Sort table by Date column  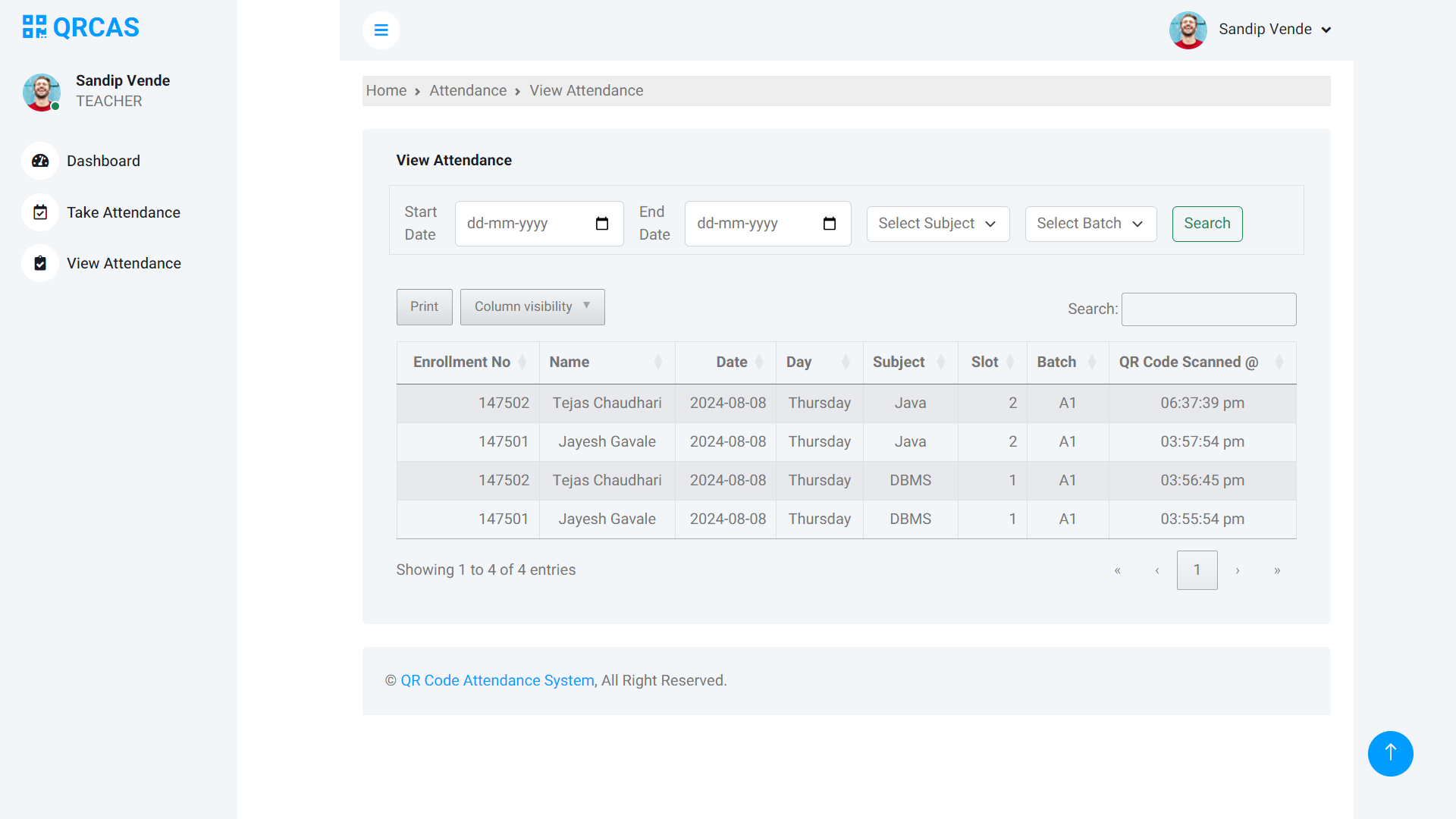(x=731, y=362)
